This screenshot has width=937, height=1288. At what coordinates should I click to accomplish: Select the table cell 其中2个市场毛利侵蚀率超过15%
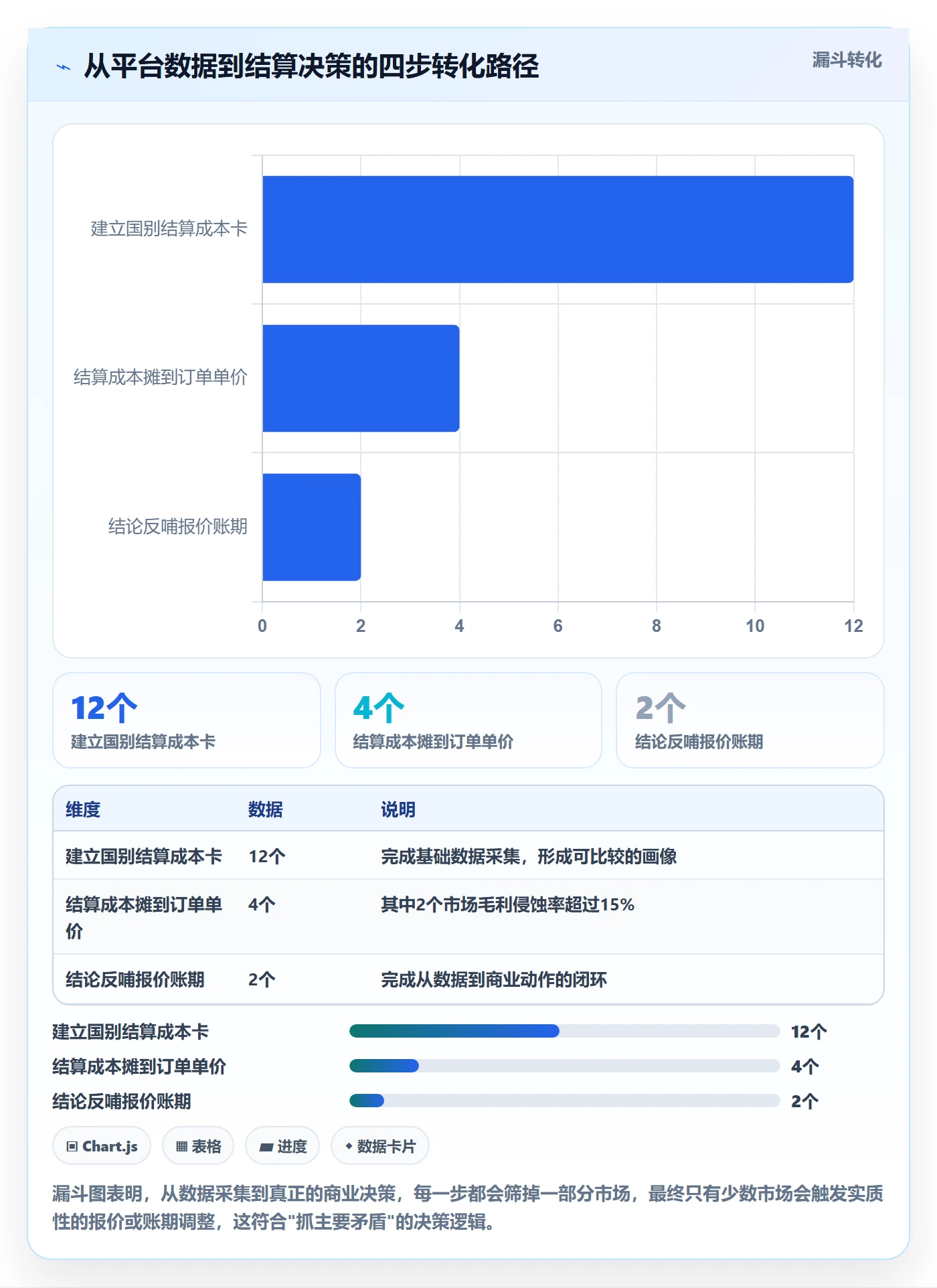[x=507, y=904]
